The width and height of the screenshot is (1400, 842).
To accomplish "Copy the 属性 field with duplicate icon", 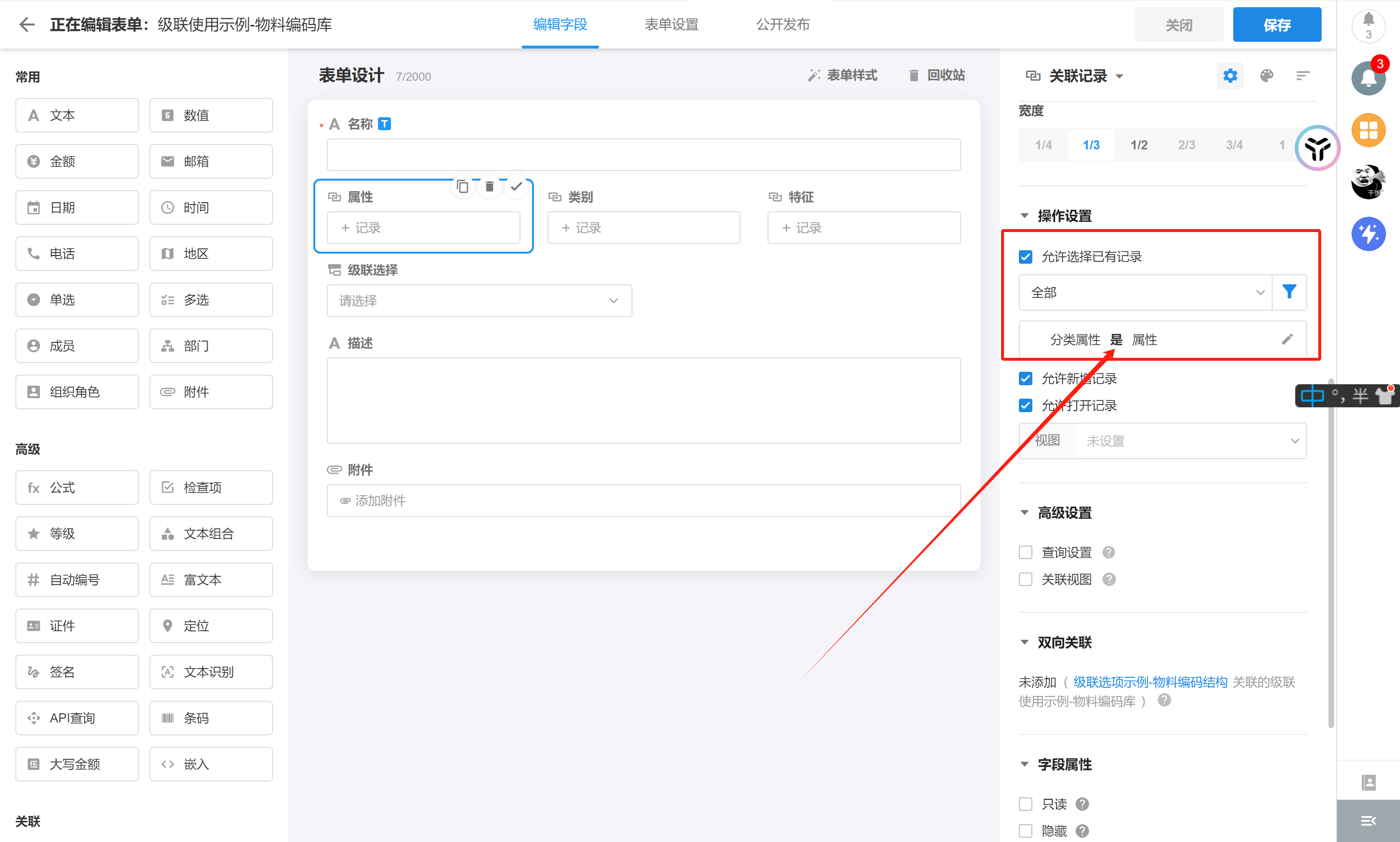I will click(463, 186).
